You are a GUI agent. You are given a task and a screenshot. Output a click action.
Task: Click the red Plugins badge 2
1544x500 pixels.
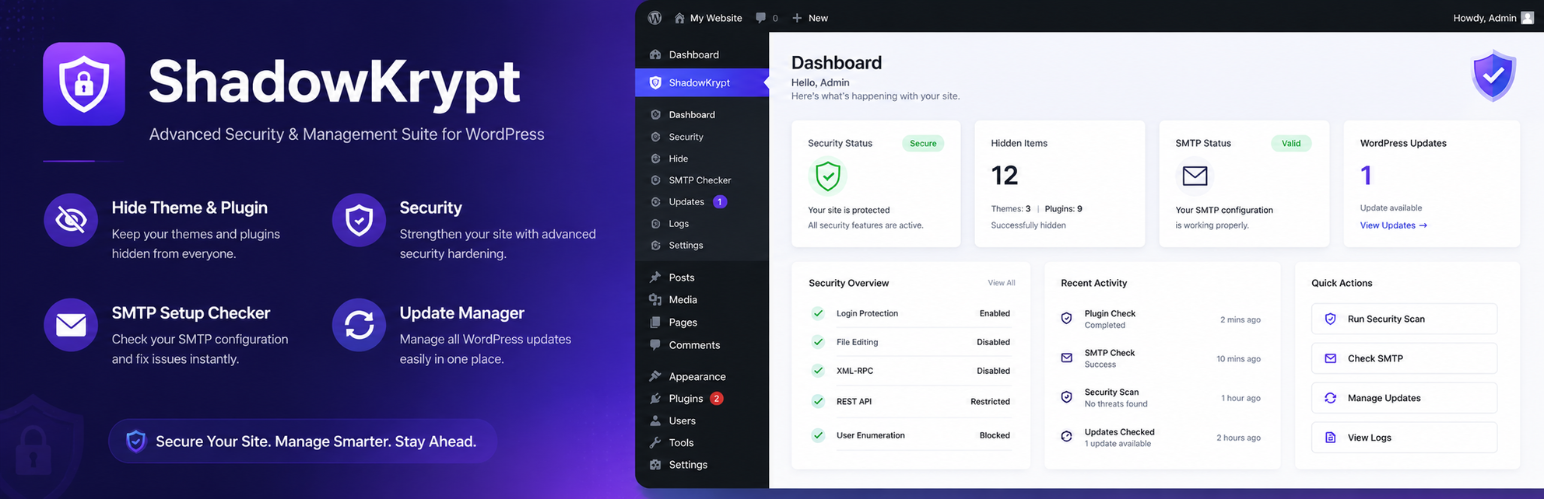(x=717, y=399)
